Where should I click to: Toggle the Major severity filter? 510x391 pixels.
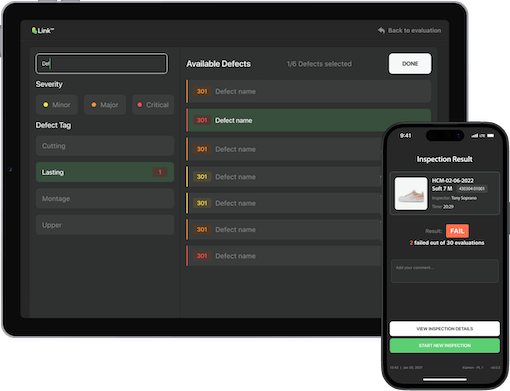pos(105,105)
